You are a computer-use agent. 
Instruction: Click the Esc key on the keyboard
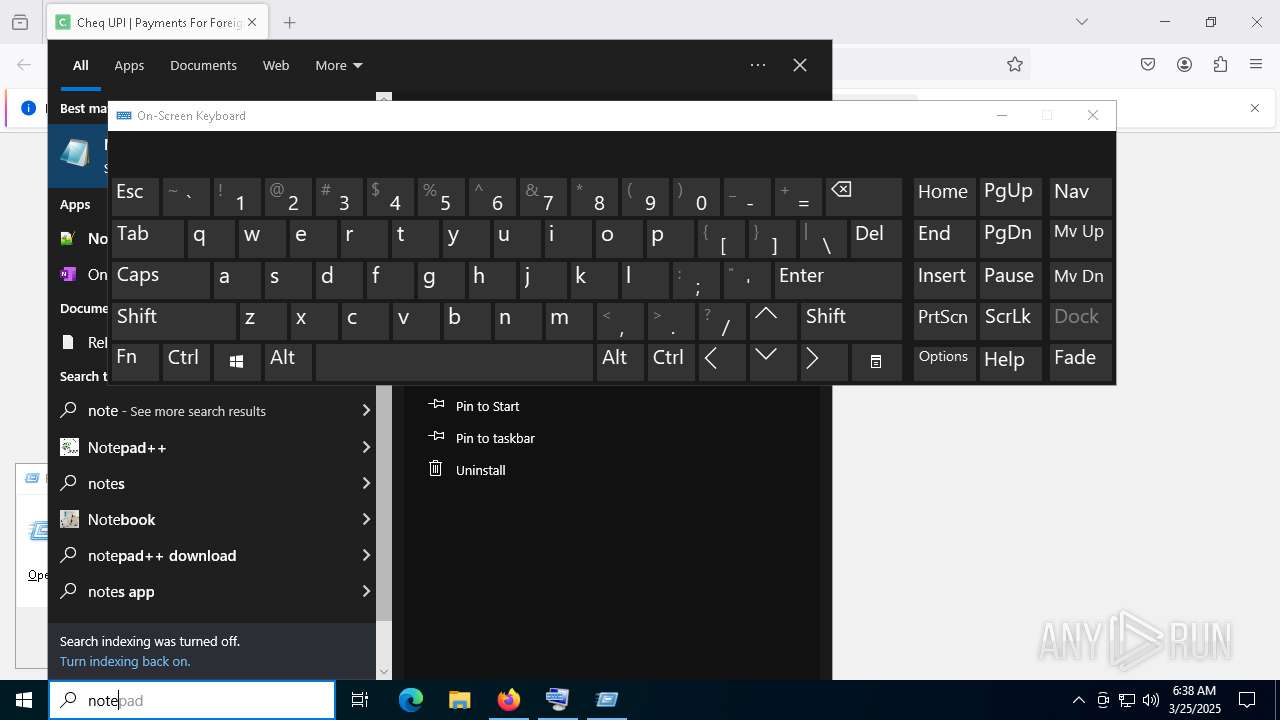[x=135, y=197]
